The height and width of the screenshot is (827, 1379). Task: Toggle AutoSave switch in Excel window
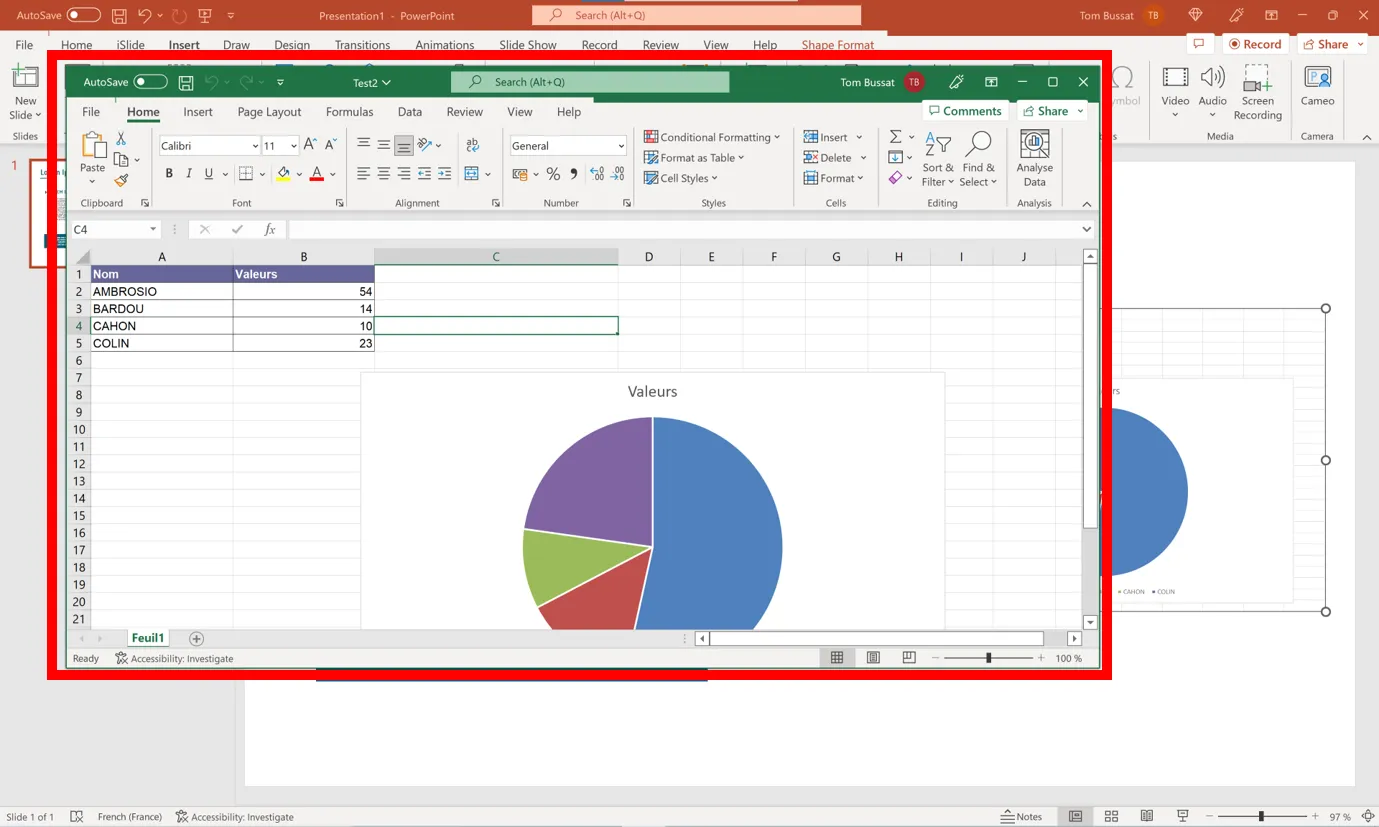pos(150,82)
